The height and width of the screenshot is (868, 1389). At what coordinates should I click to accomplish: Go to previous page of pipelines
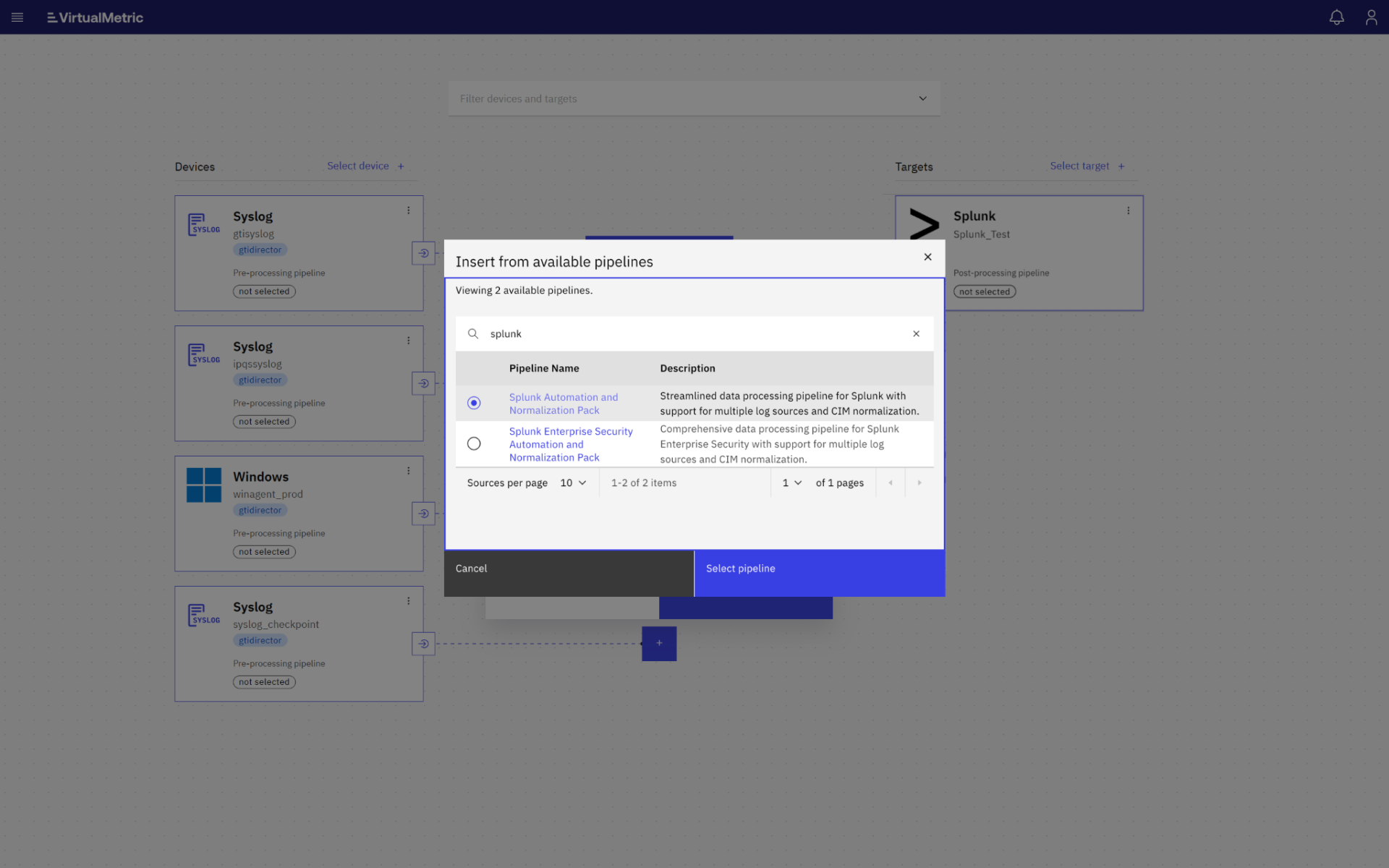[891, 482]
